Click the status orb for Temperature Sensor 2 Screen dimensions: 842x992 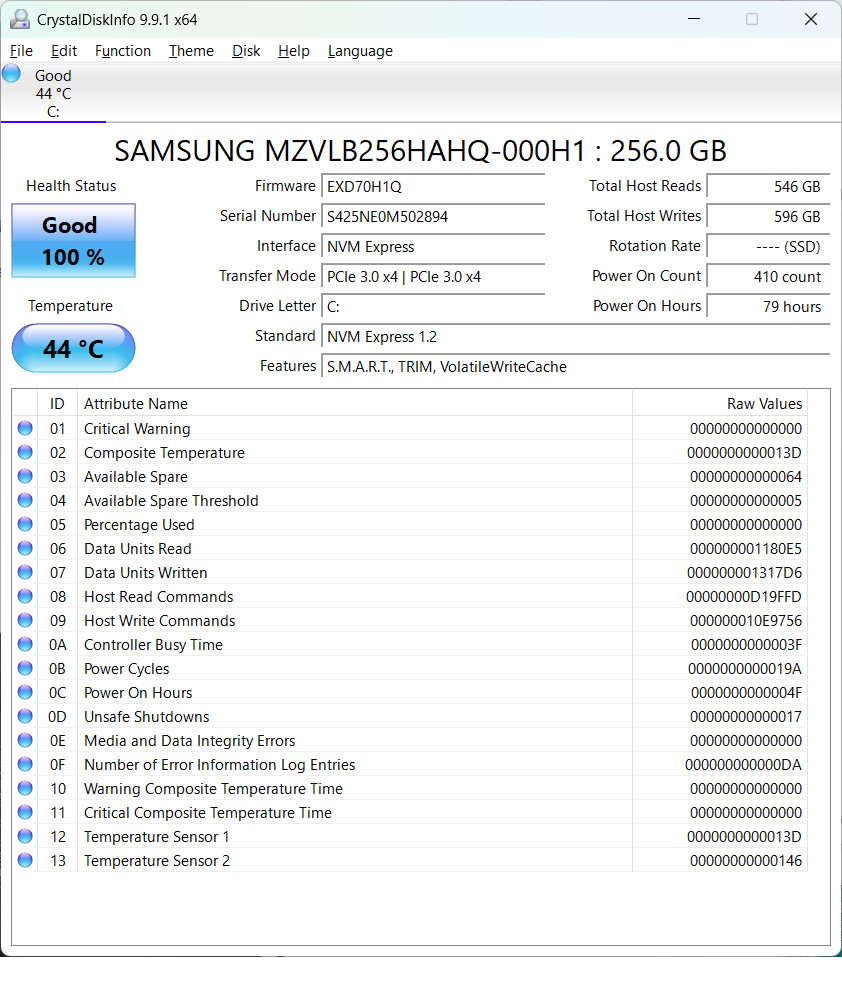pyautogui.click(x=25, y=860)
